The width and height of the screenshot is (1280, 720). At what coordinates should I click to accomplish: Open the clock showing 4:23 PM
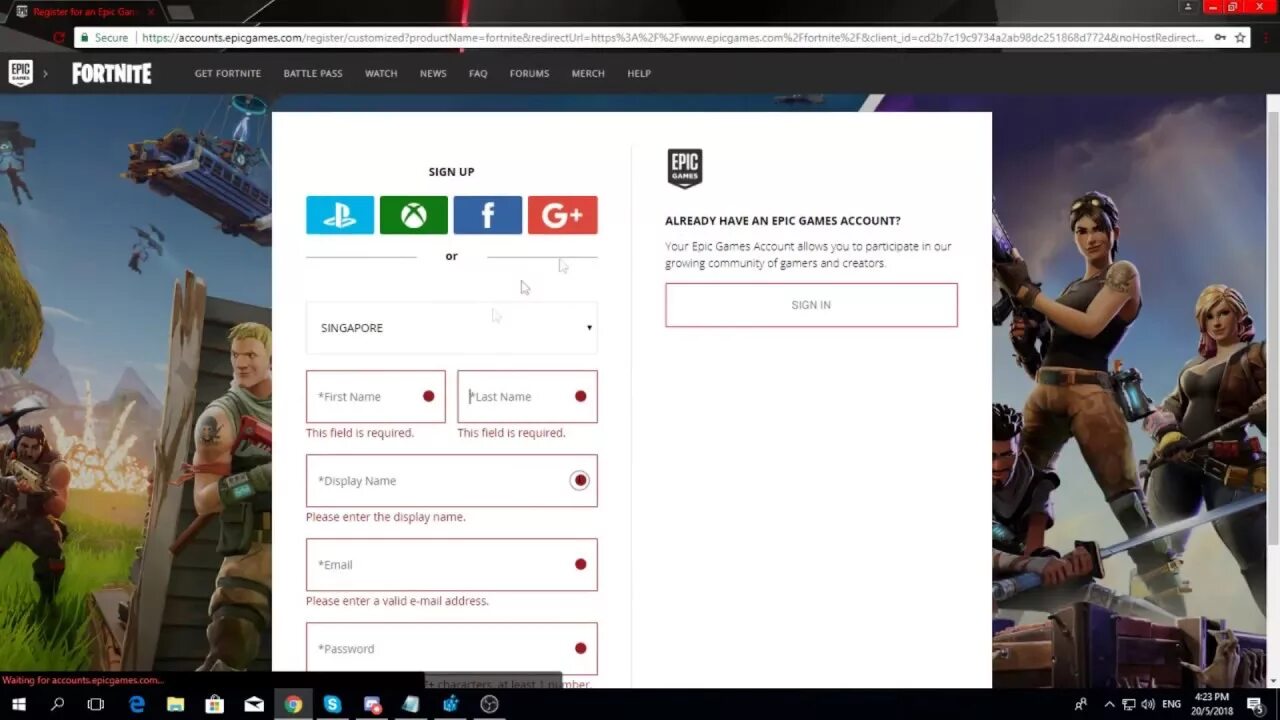(1211, 704)
